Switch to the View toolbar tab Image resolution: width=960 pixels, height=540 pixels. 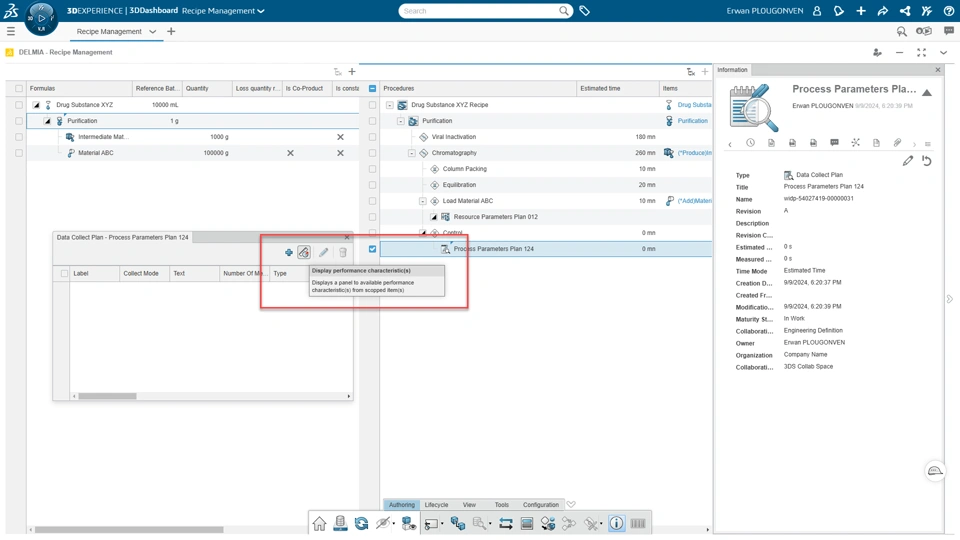point(469,504)
